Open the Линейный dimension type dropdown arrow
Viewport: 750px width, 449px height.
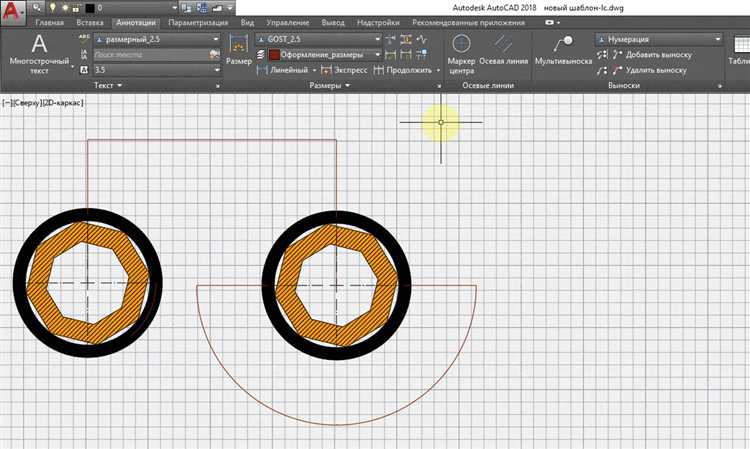[x=314, y=70]
